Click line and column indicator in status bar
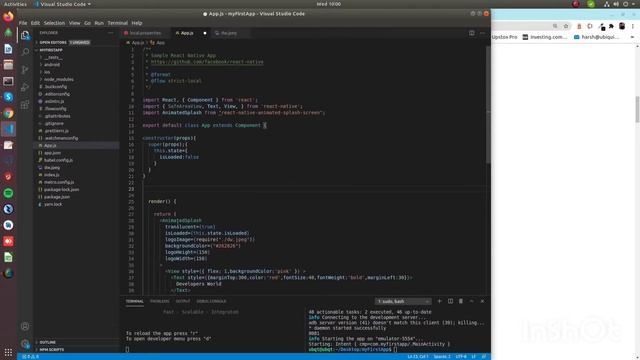This screenshot has width=640, height=360. tap(418, 356)
